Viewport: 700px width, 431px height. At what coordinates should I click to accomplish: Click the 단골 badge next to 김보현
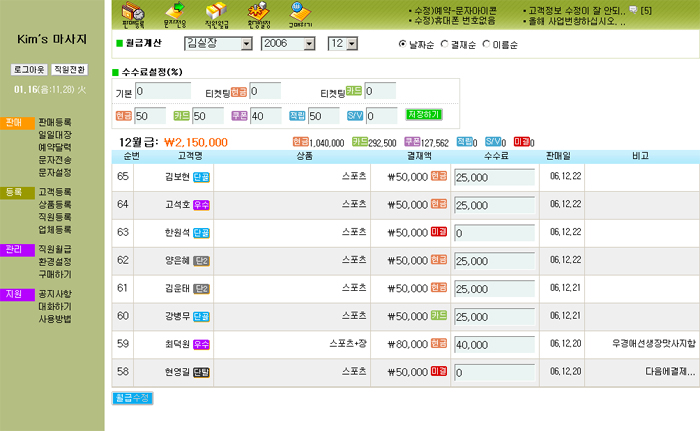pyautogui.click(x=201, y=176)
